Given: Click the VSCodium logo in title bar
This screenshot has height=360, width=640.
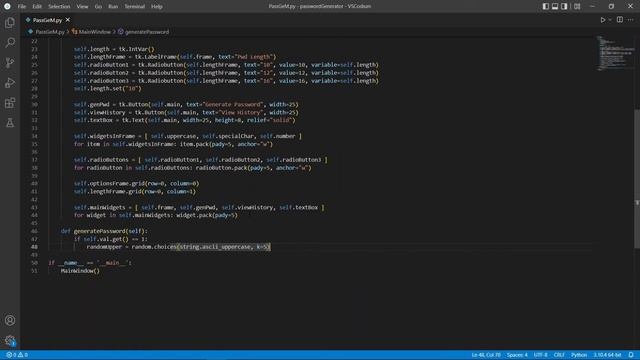Looking at the screenshot, I should (x=7, y=6).
